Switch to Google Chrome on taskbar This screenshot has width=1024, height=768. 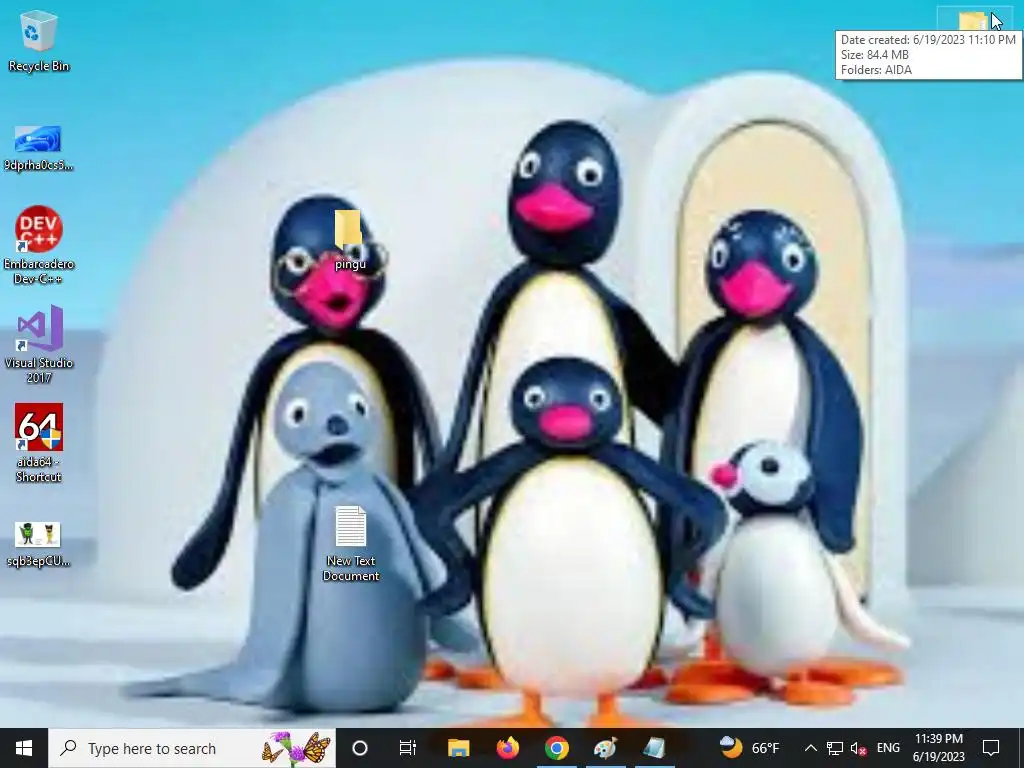pyautogui.click(x=556, y=748)
